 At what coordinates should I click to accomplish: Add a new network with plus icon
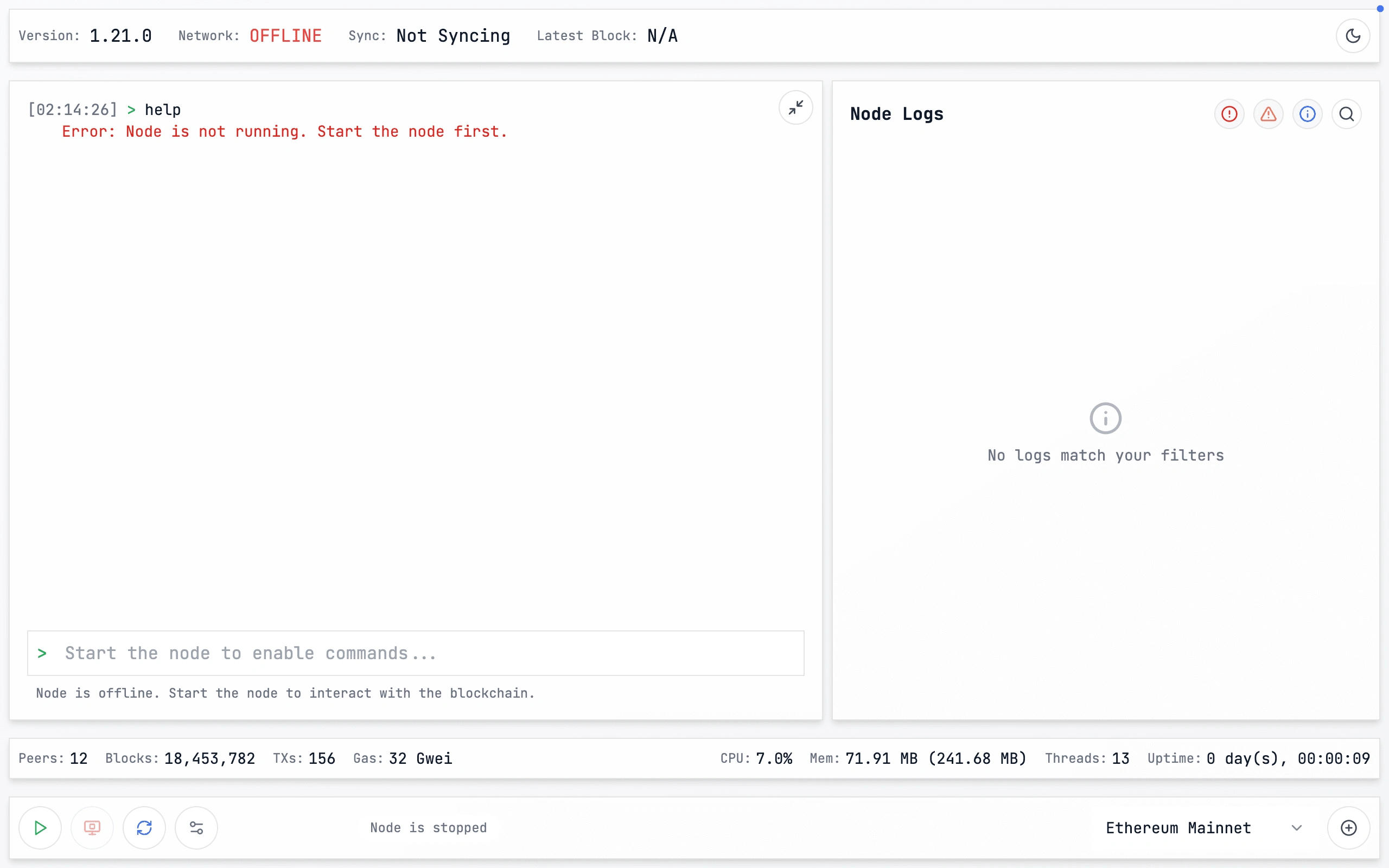coord(1348,827)
